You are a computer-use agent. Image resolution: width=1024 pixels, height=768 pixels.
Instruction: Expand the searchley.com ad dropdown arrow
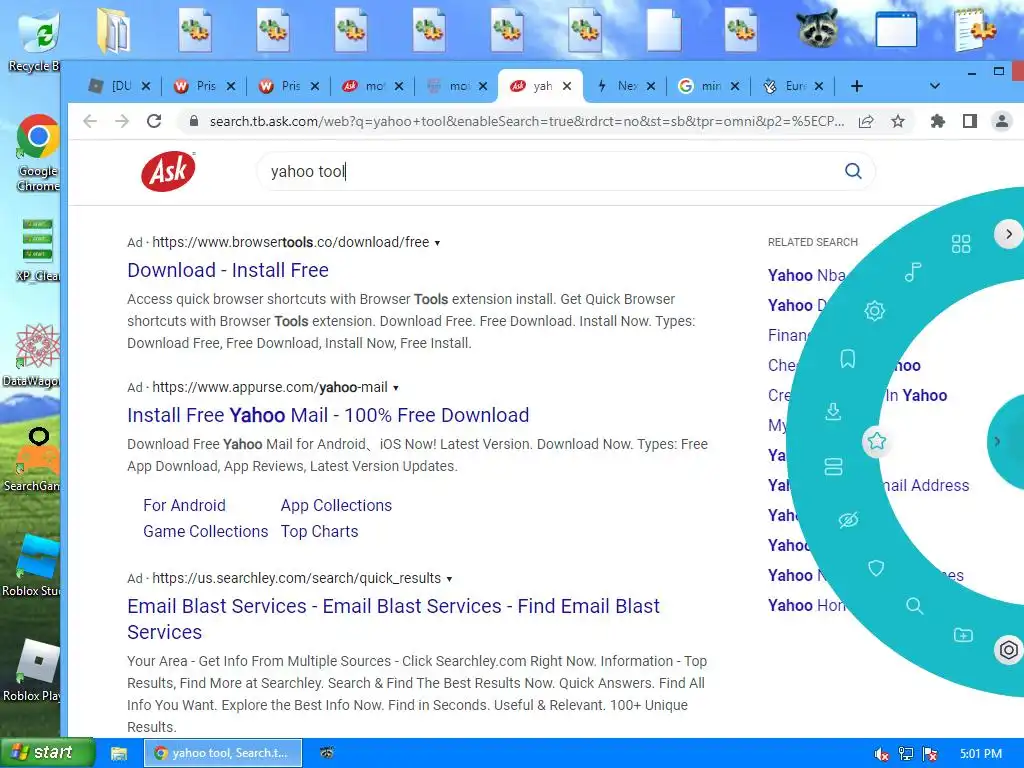coord(449,579)
